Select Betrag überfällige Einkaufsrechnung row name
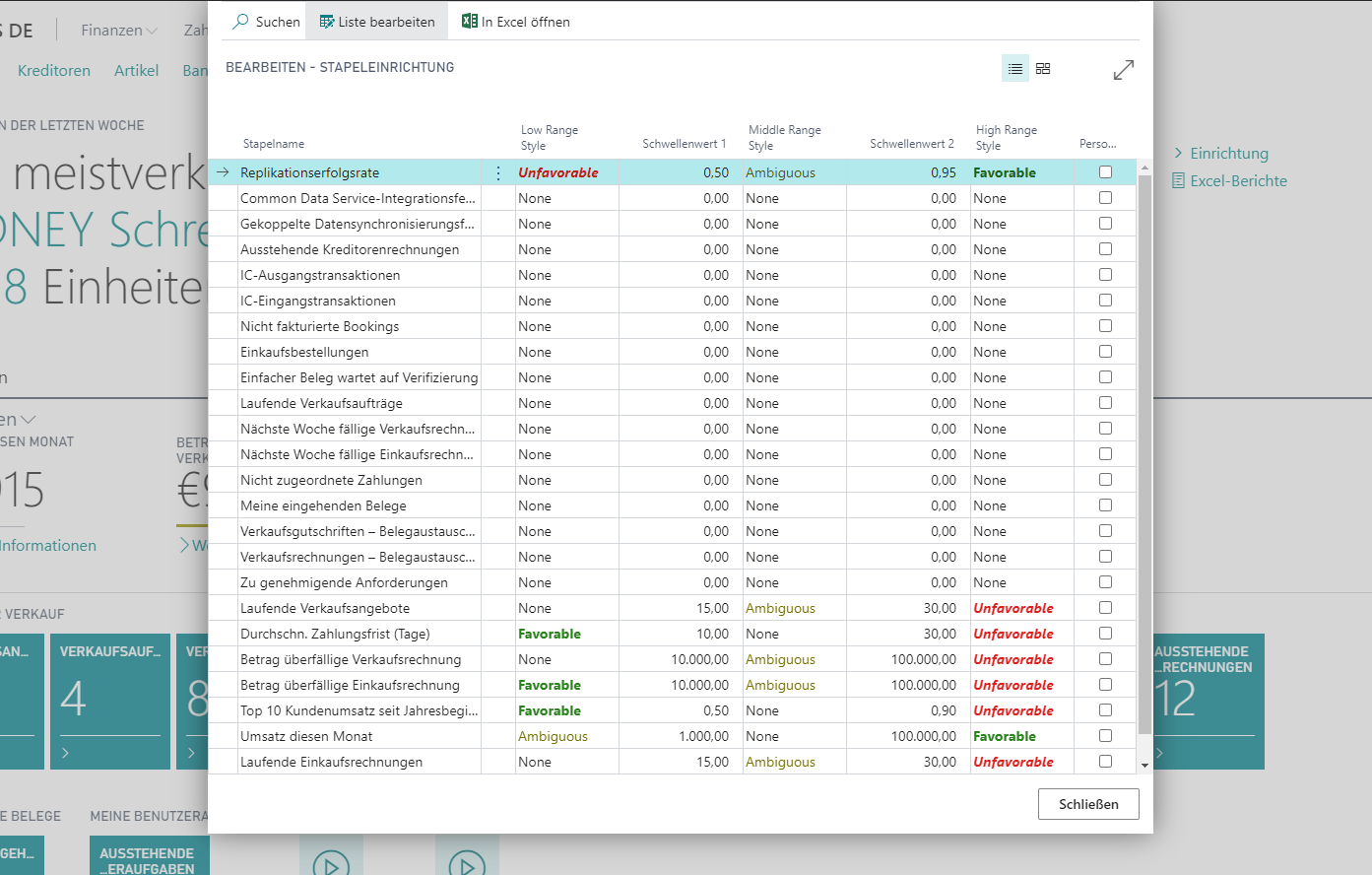The image size is (1372, 875). pyautogui.click(x=351, y=685)
